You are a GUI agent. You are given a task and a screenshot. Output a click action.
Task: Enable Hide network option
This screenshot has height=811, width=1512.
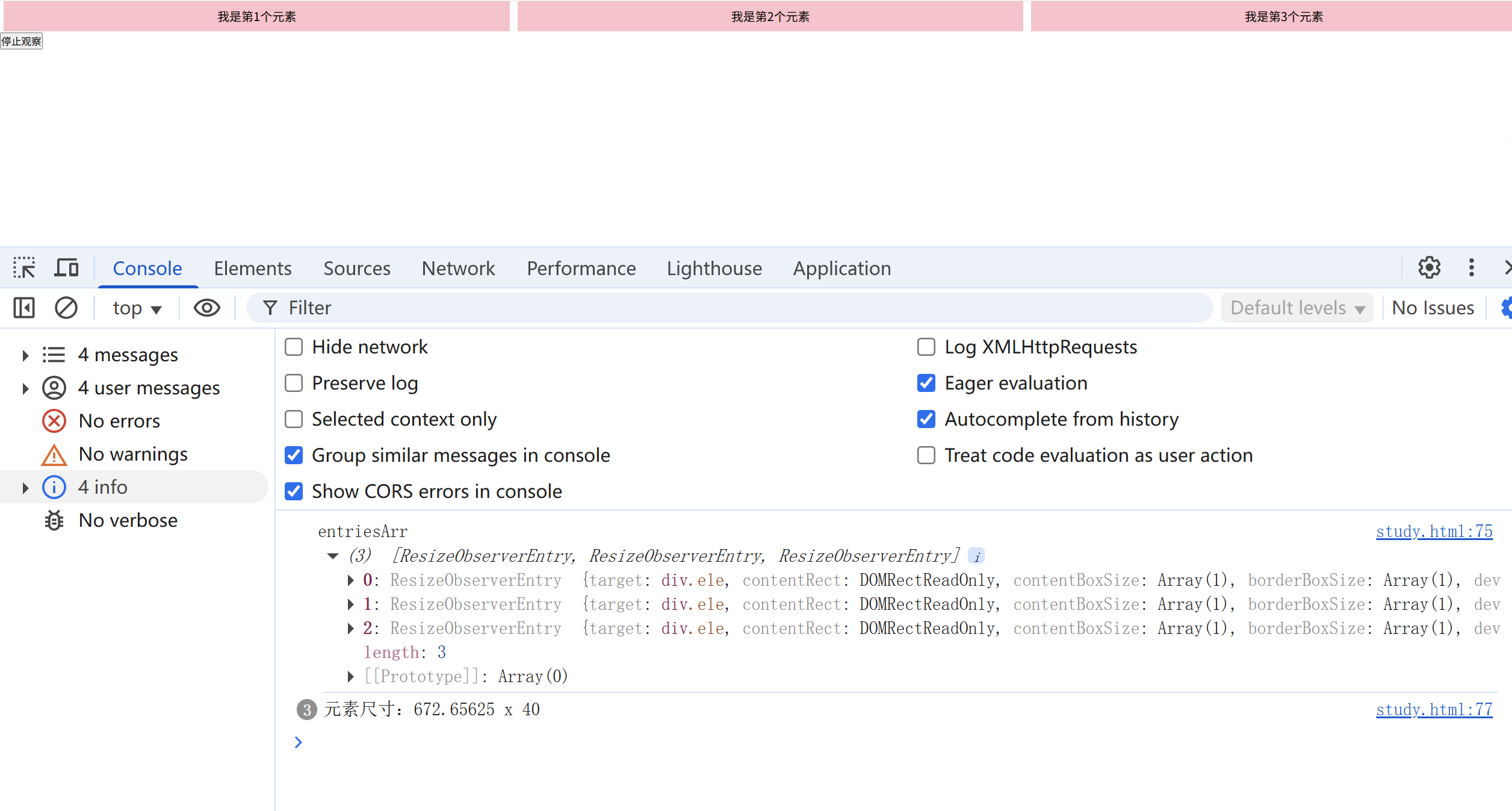click(x=293, y=347)
